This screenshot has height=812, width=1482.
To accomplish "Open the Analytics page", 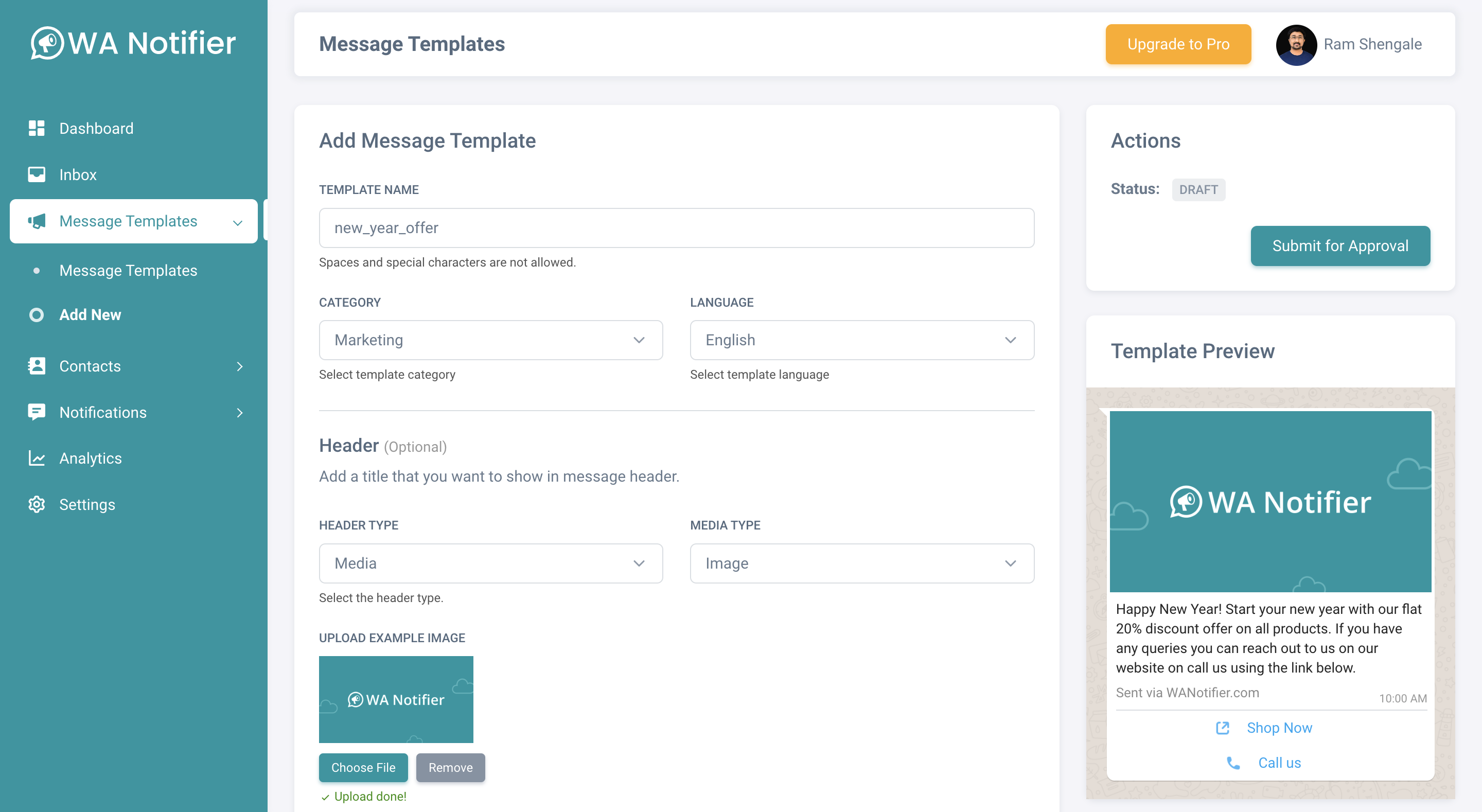I will click(133, 458).
